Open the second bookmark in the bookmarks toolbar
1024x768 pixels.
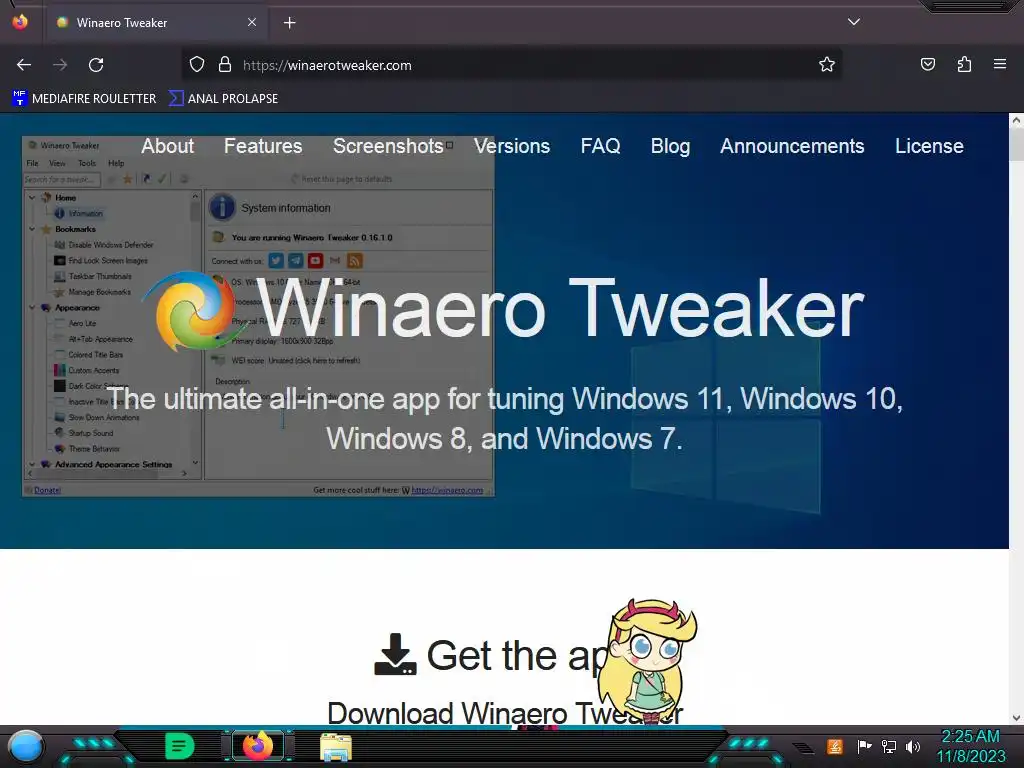coord(223,99)
